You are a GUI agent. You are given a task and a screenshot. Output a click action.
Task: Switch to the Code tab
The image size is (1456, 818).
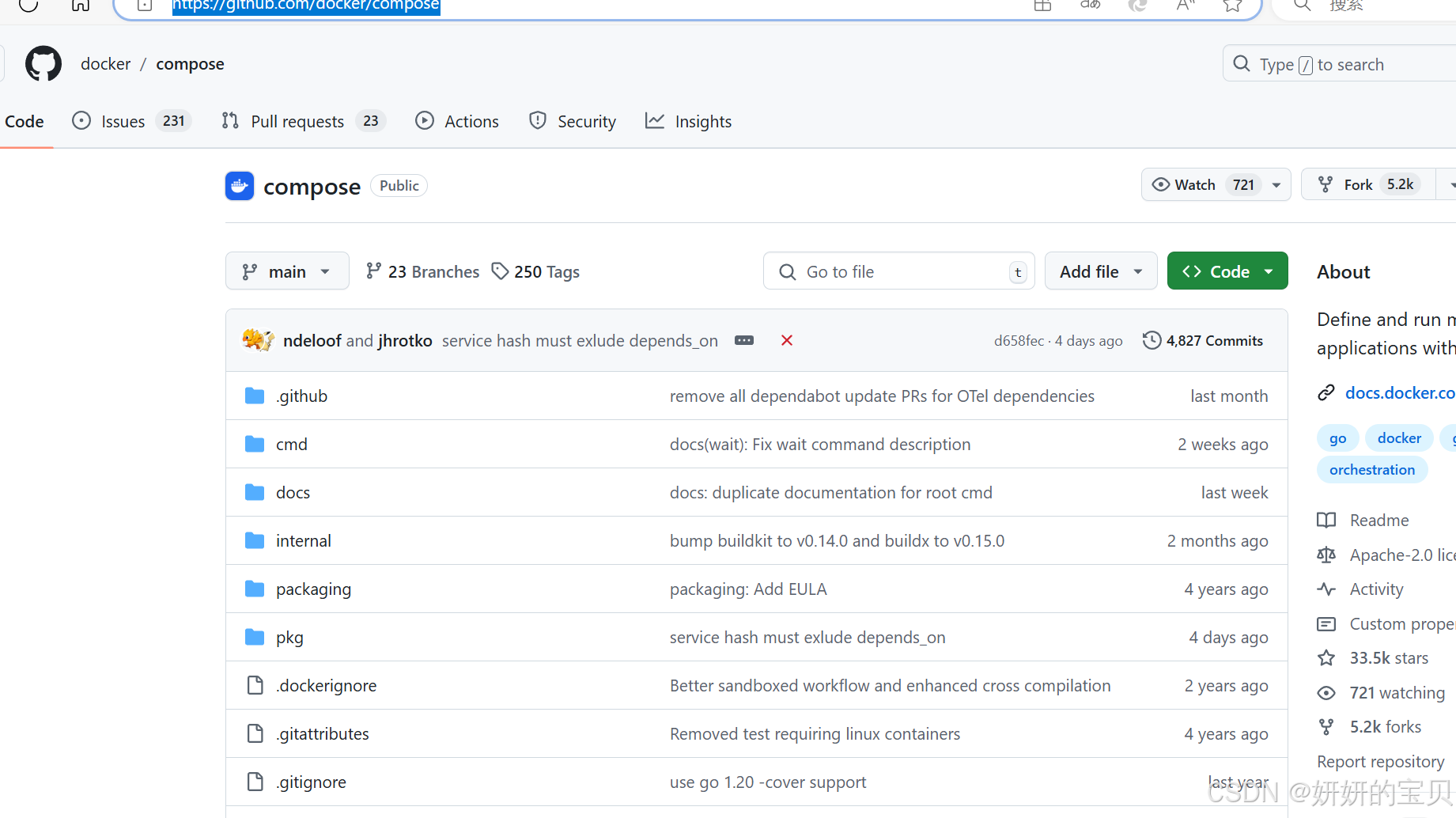pyautogui.click(x=25, y=121)
